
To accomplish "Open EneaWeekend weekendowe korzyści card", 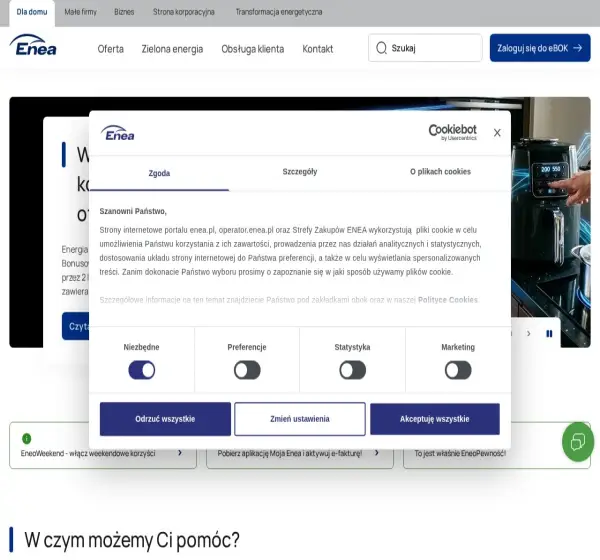I will click(103, 445).
